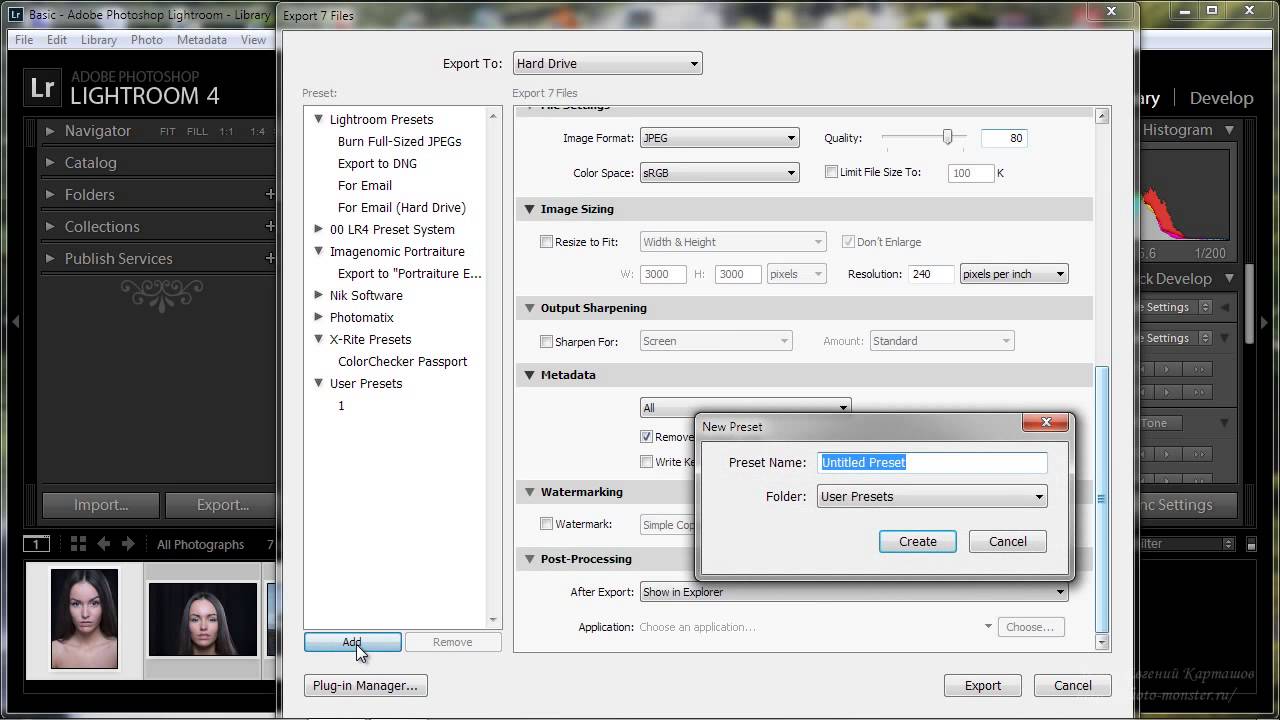Click the Preset Name text field

tap(932, 462)
